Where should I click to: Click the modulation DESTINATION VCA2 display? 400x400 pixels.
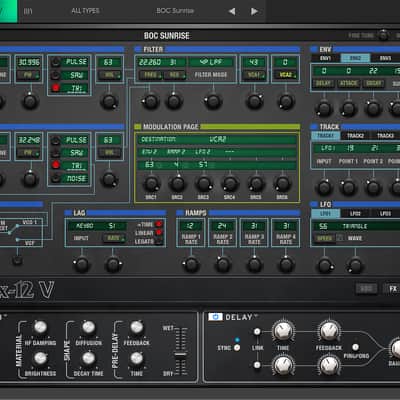(x=217, y=139)
